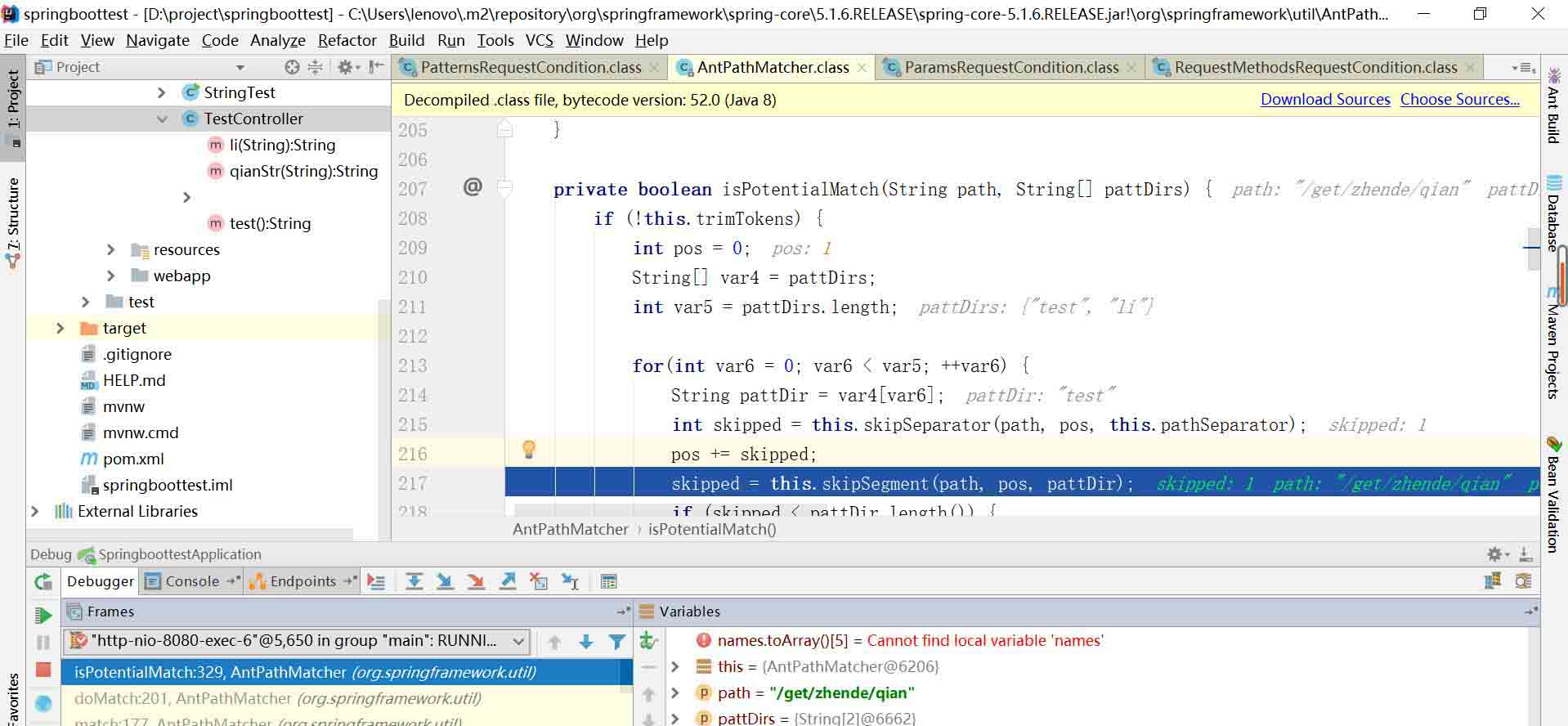Click the debug panel settings gear
Image resolution: width=1568 pixels, height=726 pixels.
click(1496, 554)
